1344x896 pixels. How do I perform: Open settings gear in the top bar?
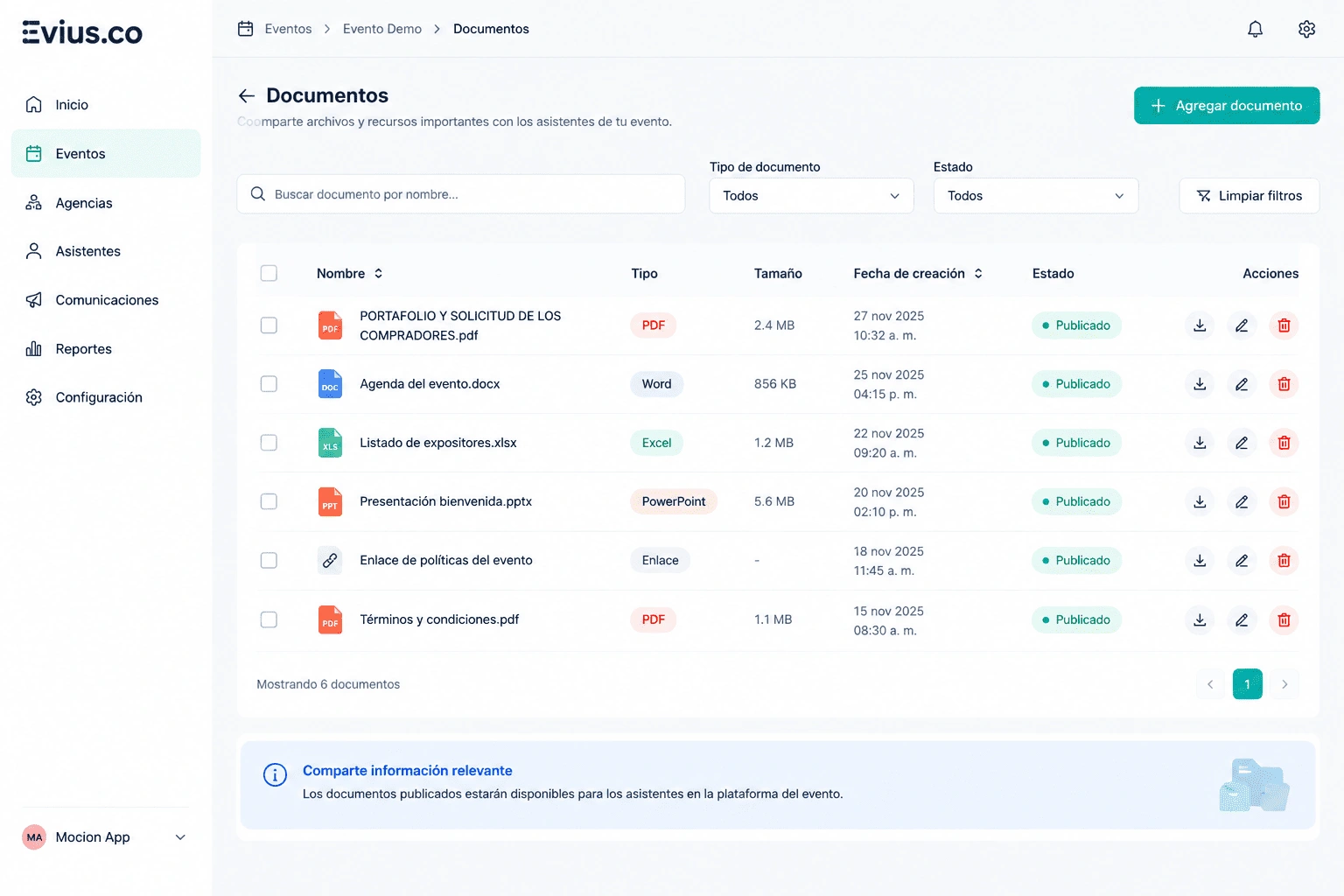pos(1306,29)
